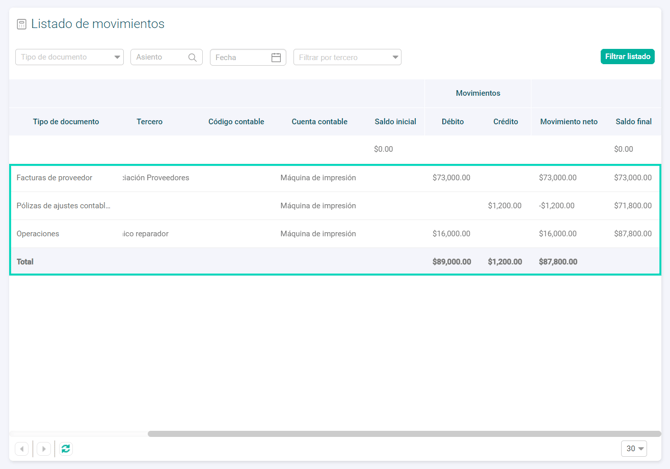Screen dimensions: 670x469
Task: Click the refresh list icon
Action: tap(66, 449)
